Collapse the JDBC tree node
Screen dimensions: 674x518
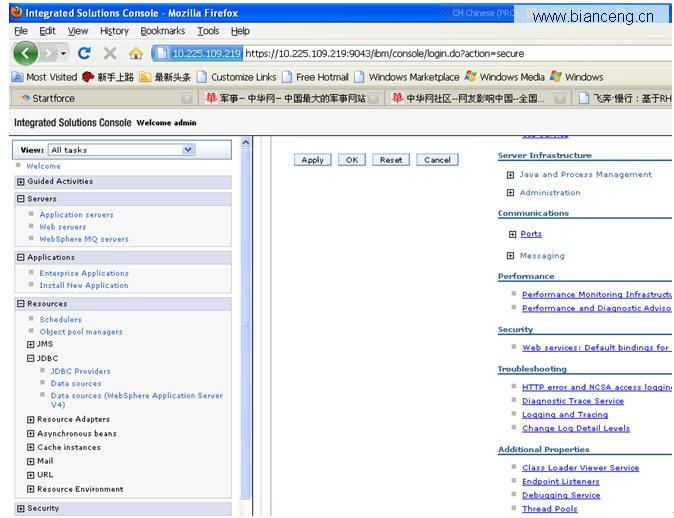(31, 358)
